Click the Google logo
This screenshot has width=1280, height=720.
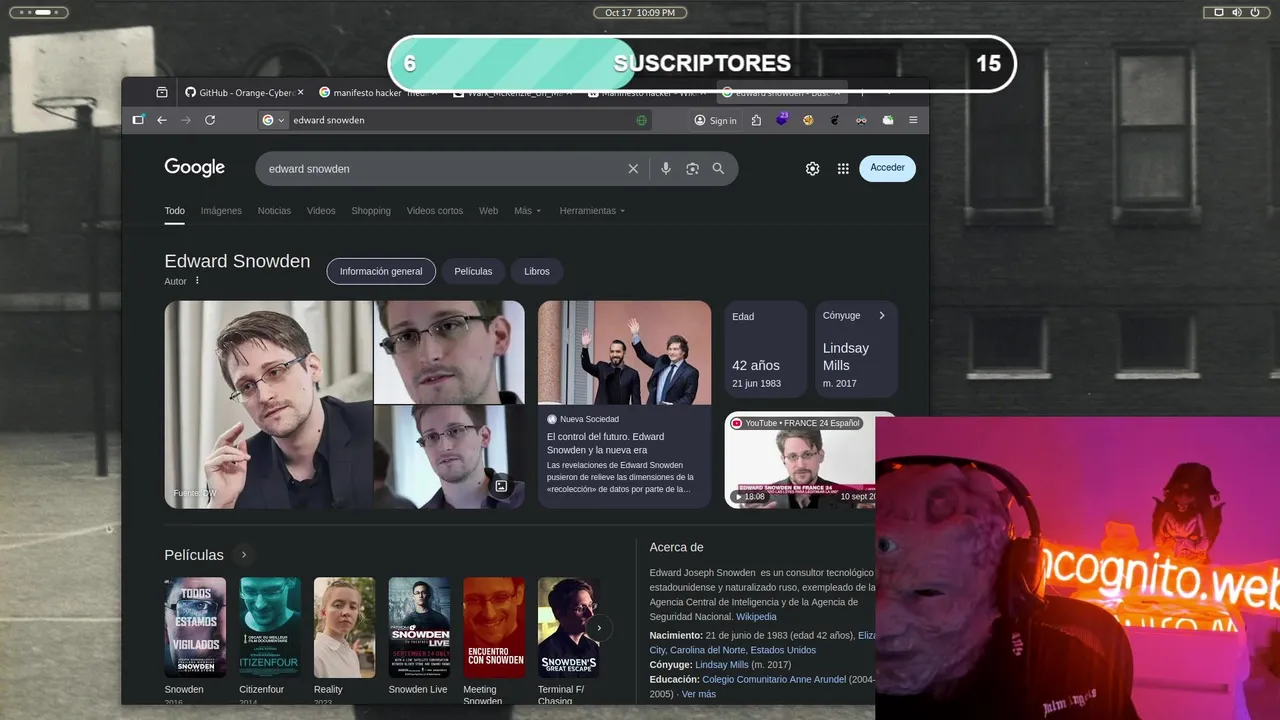click(x=195, y=168)
